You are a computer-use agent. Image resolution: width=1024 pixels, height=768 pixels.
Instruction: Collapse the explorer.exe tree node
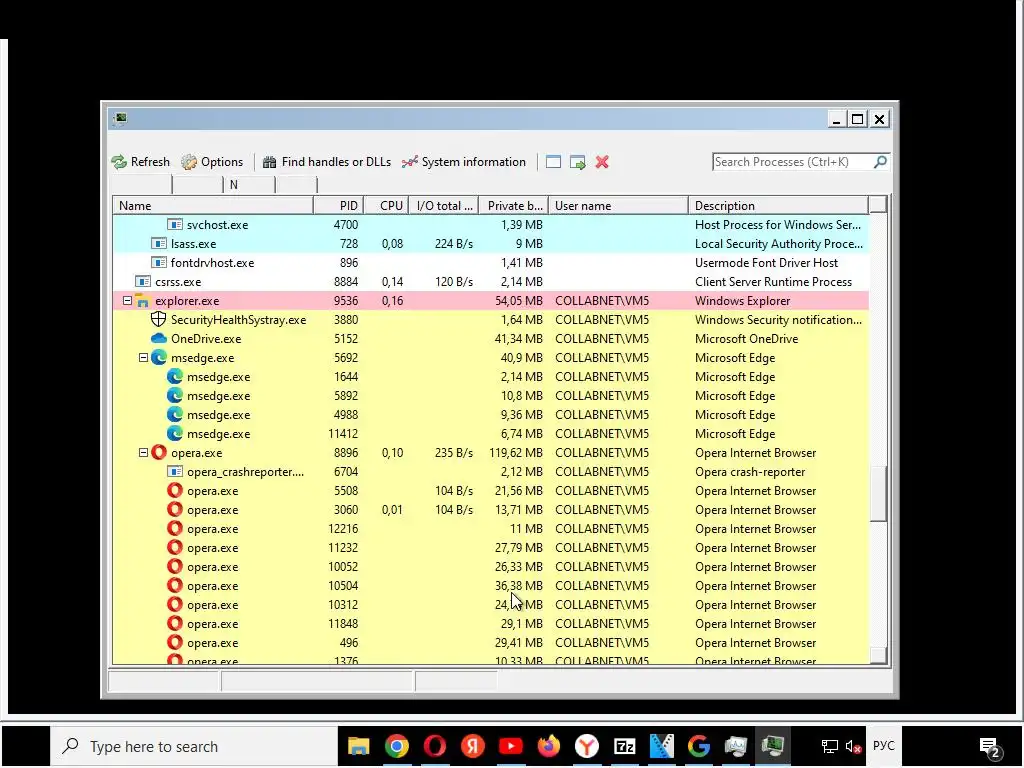tap(127, 300)
